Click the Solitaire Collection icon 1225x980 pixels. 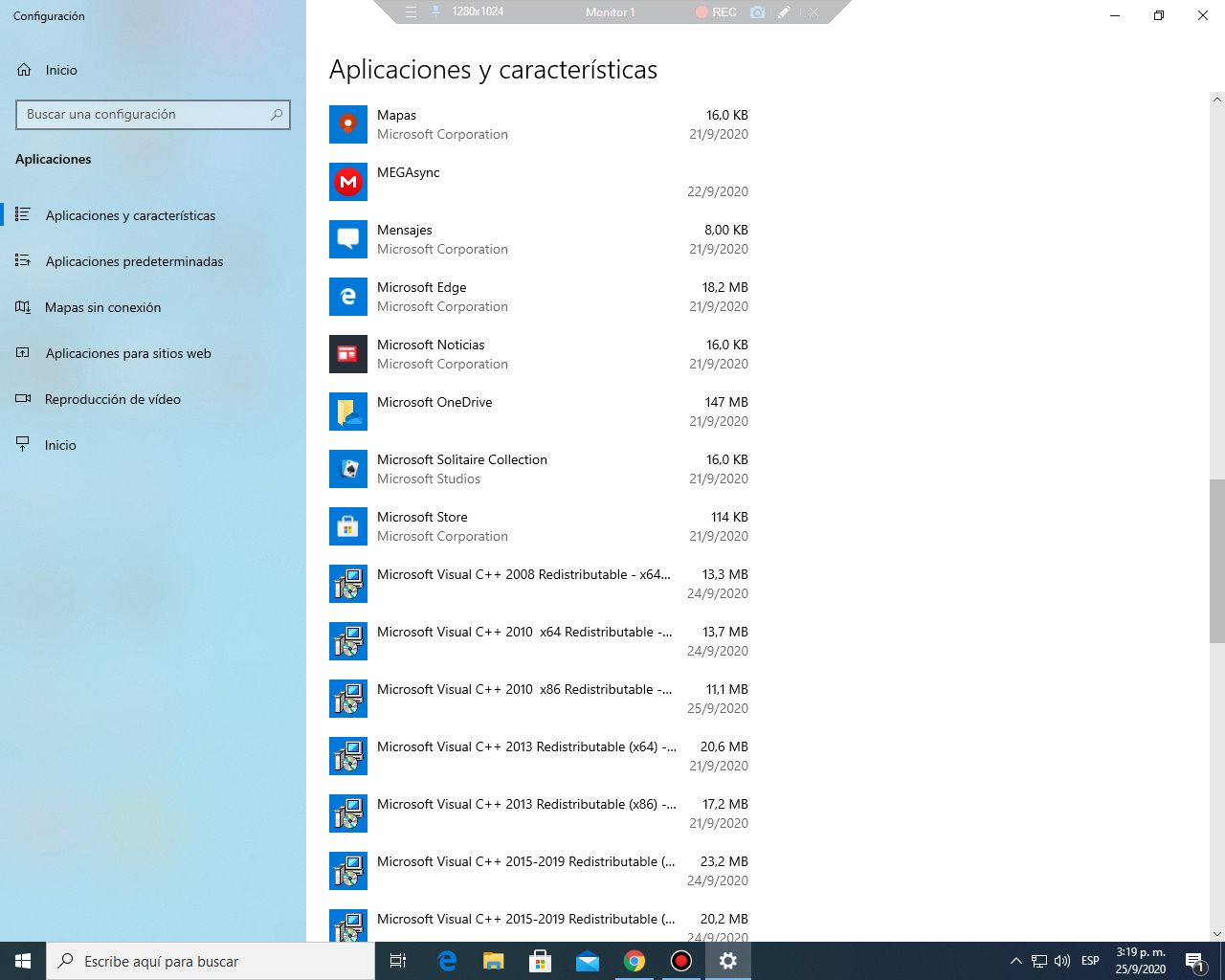coord(348,469)
